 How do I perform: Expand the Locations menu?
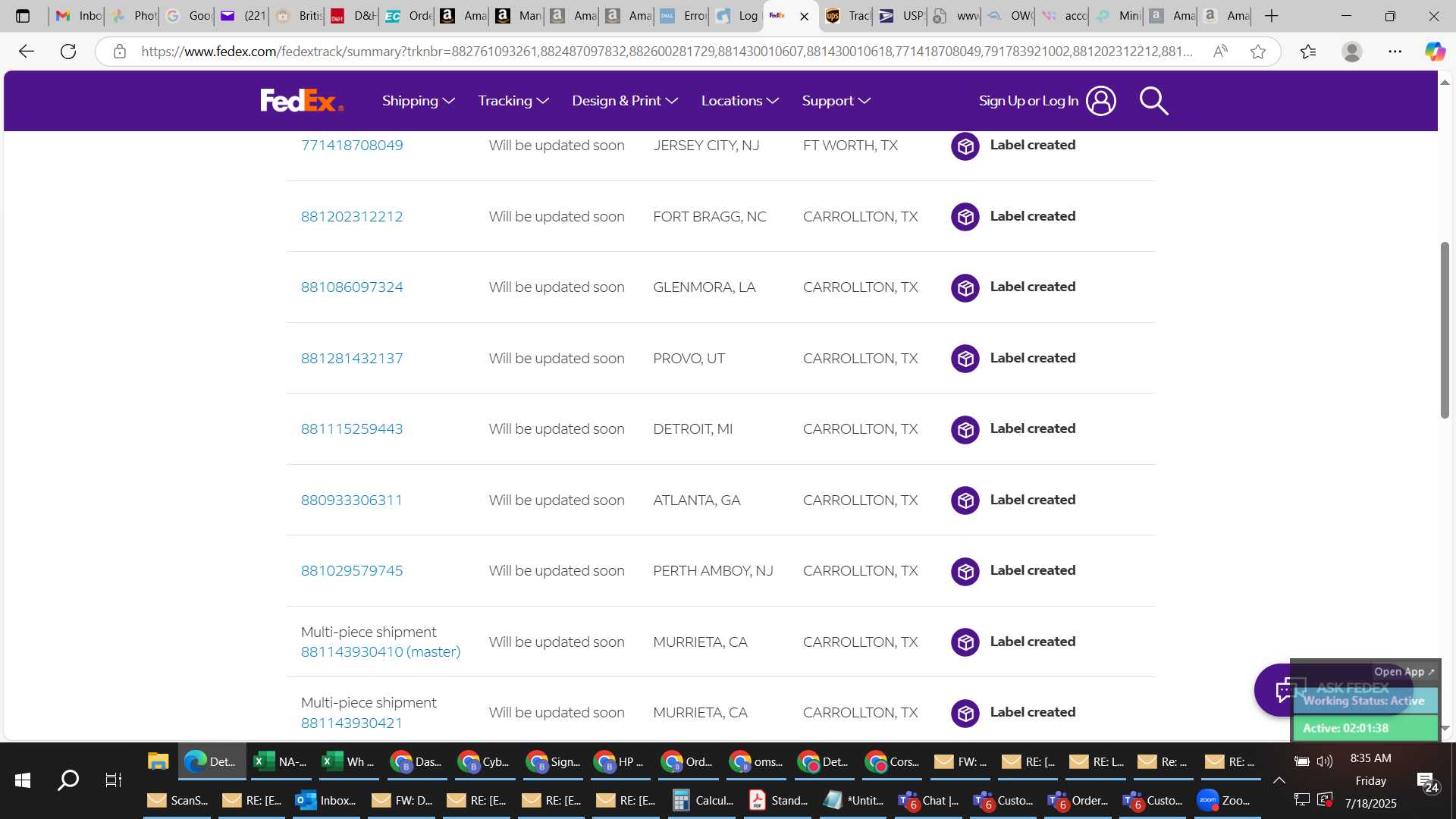(739, 101)
